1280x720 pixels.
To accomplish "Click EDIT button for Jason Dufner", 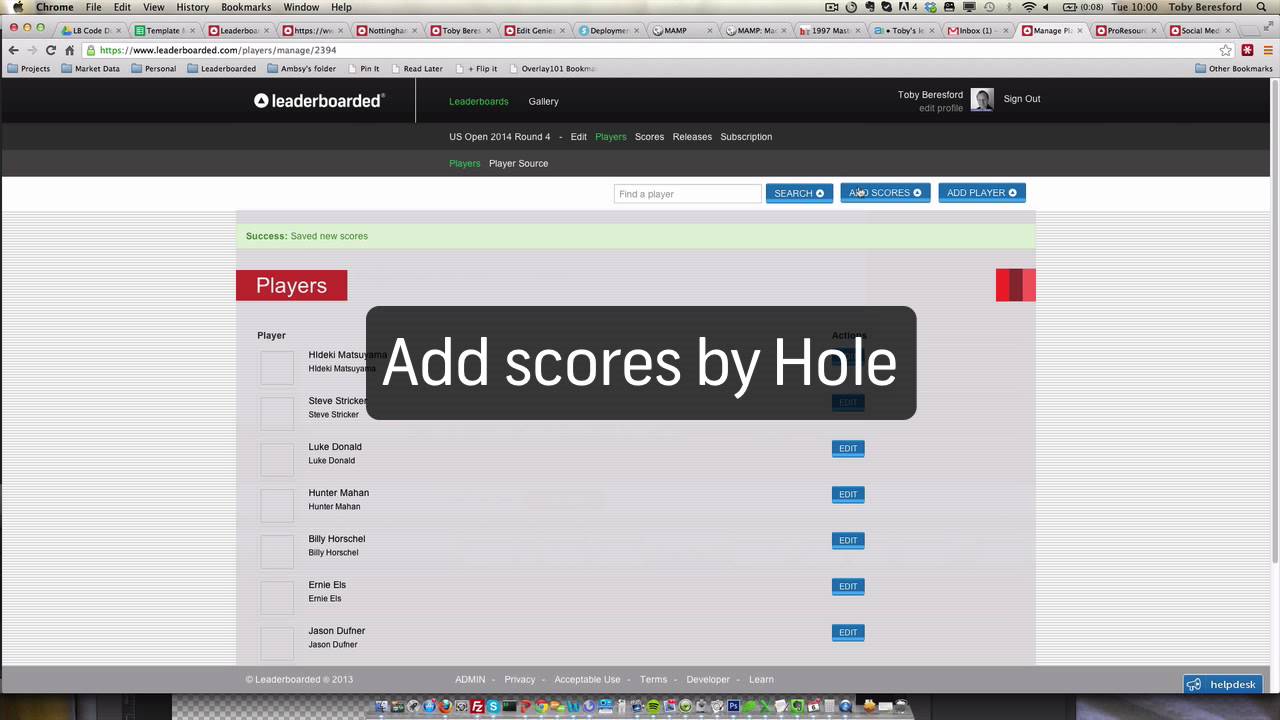I will pyautogui.click(x=848, y=632).
